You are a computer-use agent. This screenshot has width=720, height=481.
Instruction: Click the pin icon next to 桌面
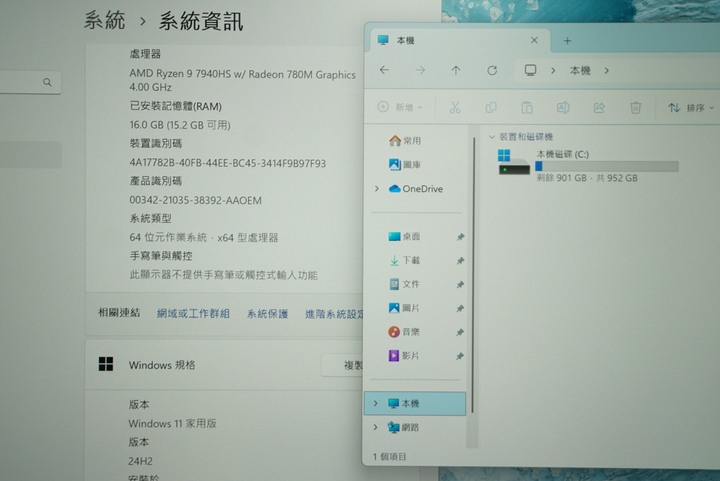point(460,237)
